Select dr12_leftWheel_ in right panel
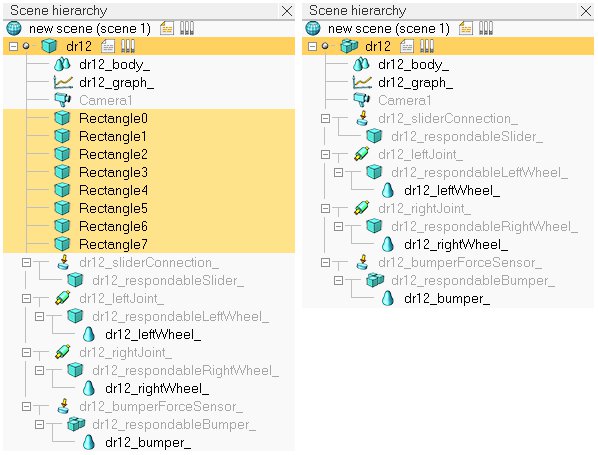Viewport: 598px width, 455px height. point(452,190)
